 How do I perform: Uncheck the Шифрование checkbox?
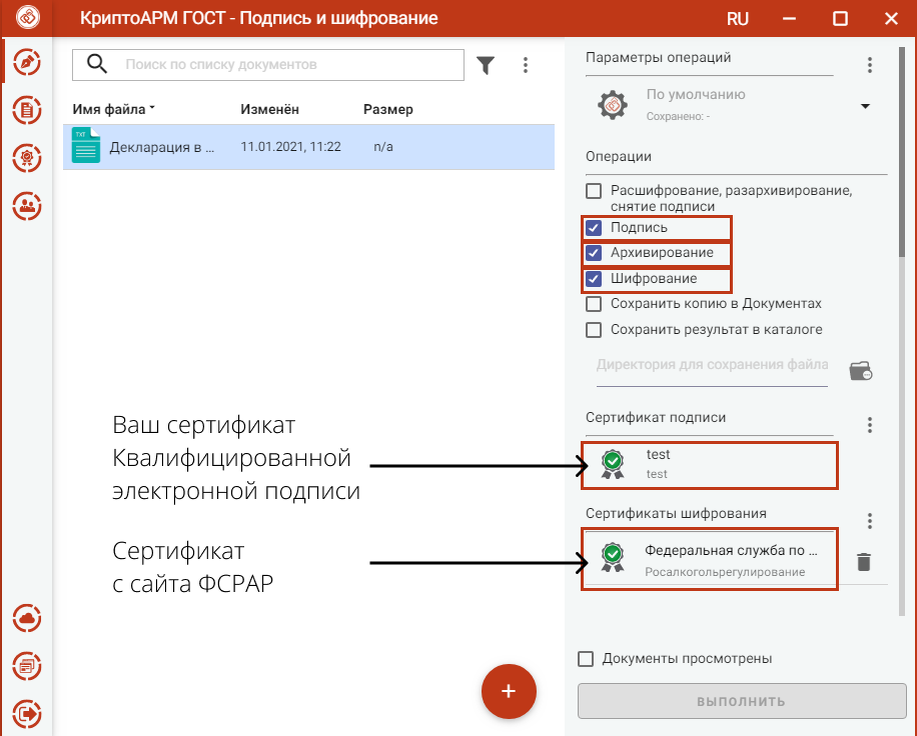(594, 278)
